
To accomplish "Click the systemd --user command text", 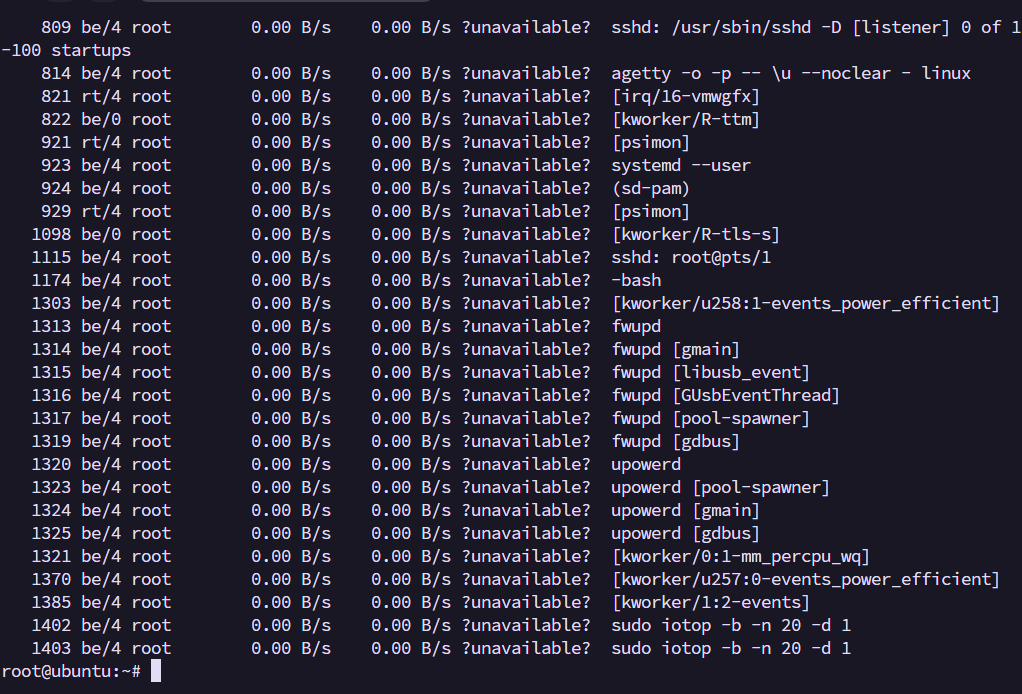I will 680,165.
